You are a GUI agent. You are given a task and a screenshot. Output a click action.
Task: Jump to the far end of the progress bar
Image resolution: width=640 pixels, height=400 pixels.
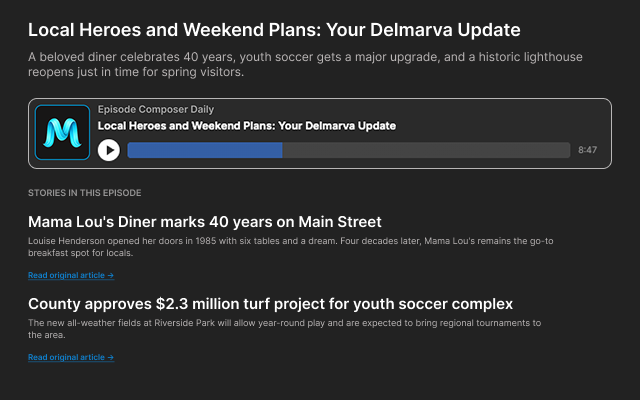569,150
